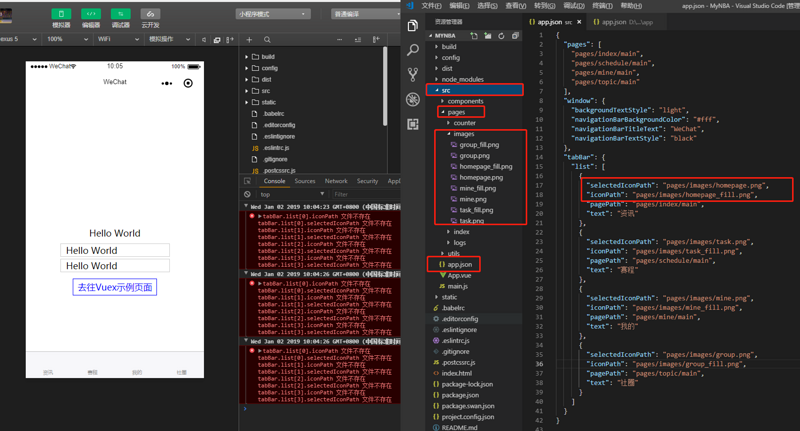
Task: Open index.html in VS Code explorer
Action: click(456, 373)
